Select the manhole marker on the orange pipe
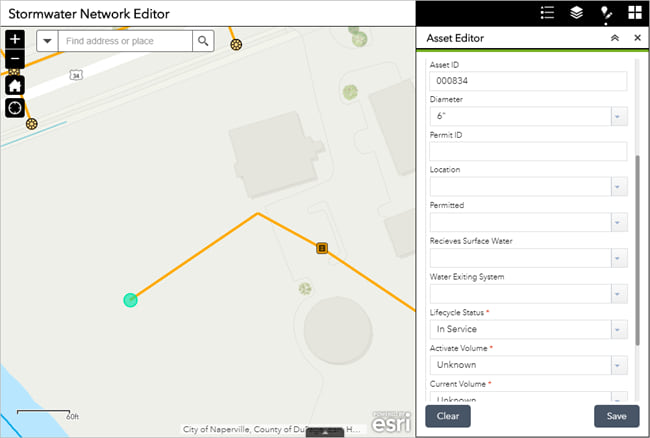 (322, 247)
